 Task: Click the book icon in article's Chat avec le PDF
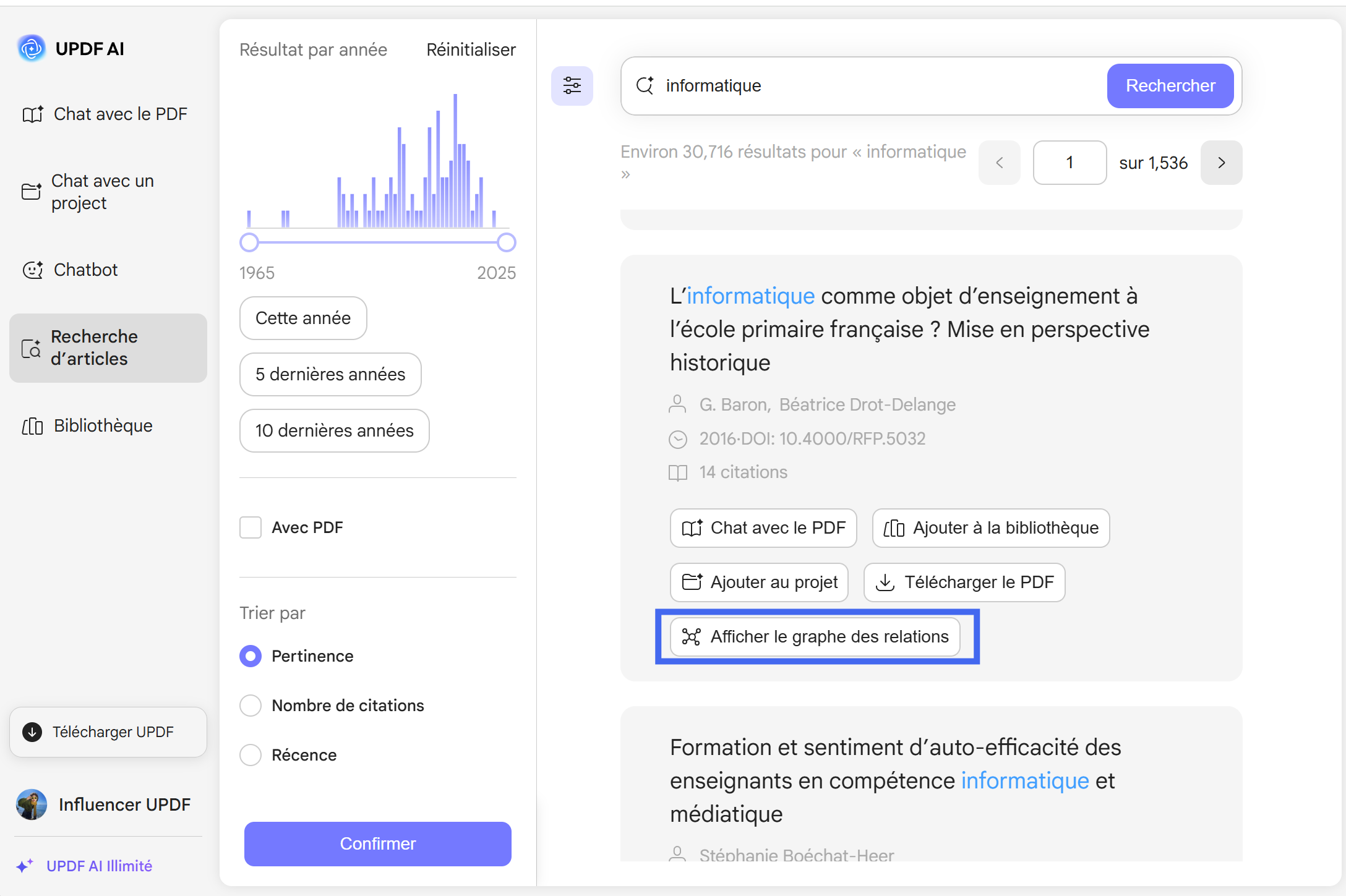(x=692, y=528)
